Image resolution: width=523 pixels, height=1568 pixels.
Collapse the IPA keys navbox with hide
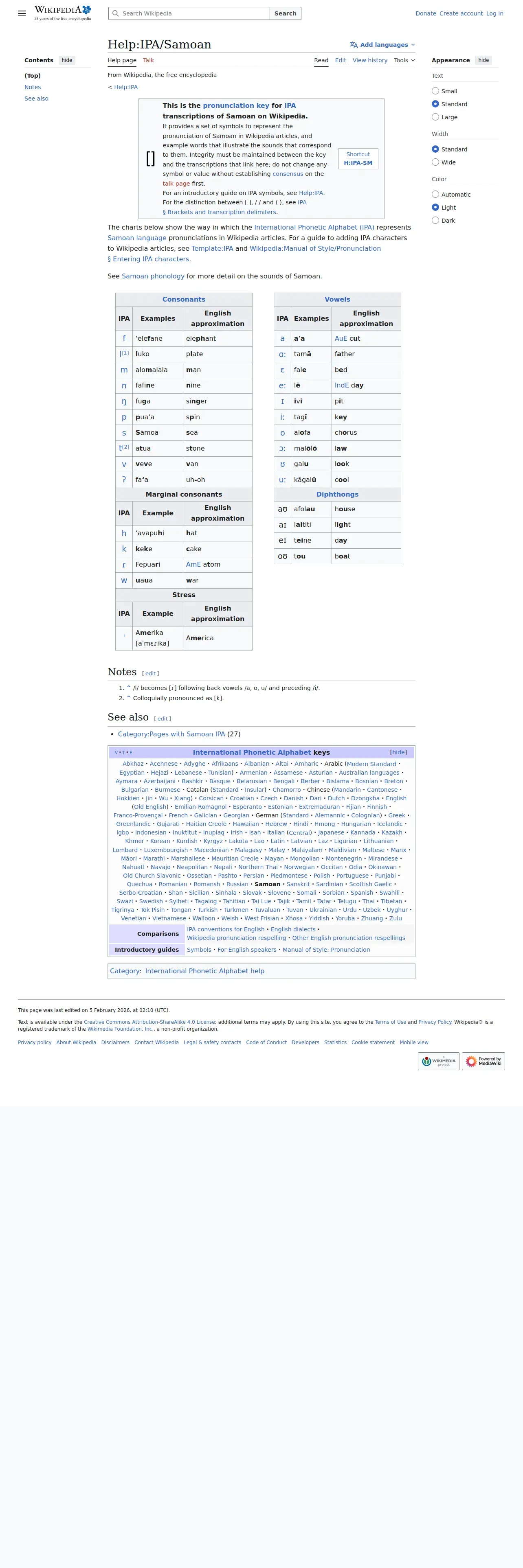pos(398,752)
